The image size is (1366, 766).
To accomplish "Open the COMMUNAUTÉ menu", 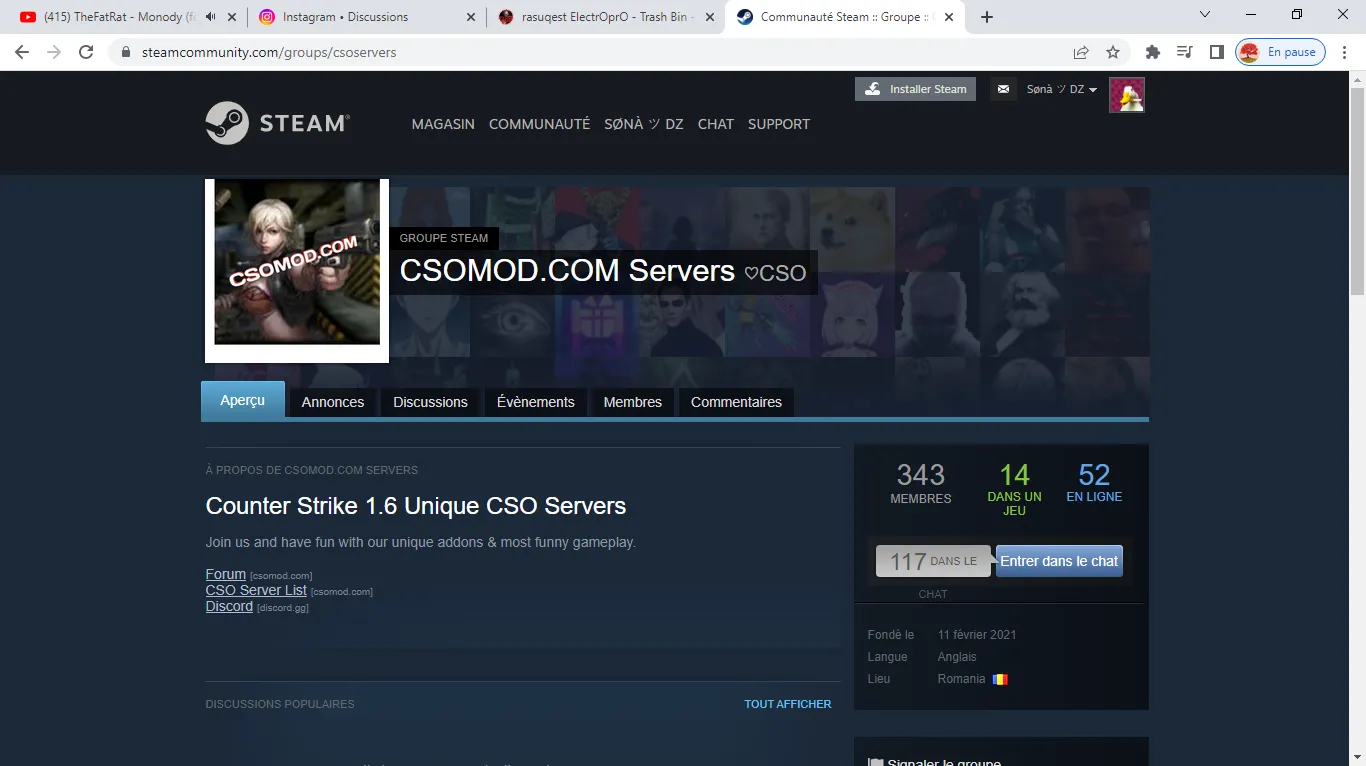I will (539, 124).
